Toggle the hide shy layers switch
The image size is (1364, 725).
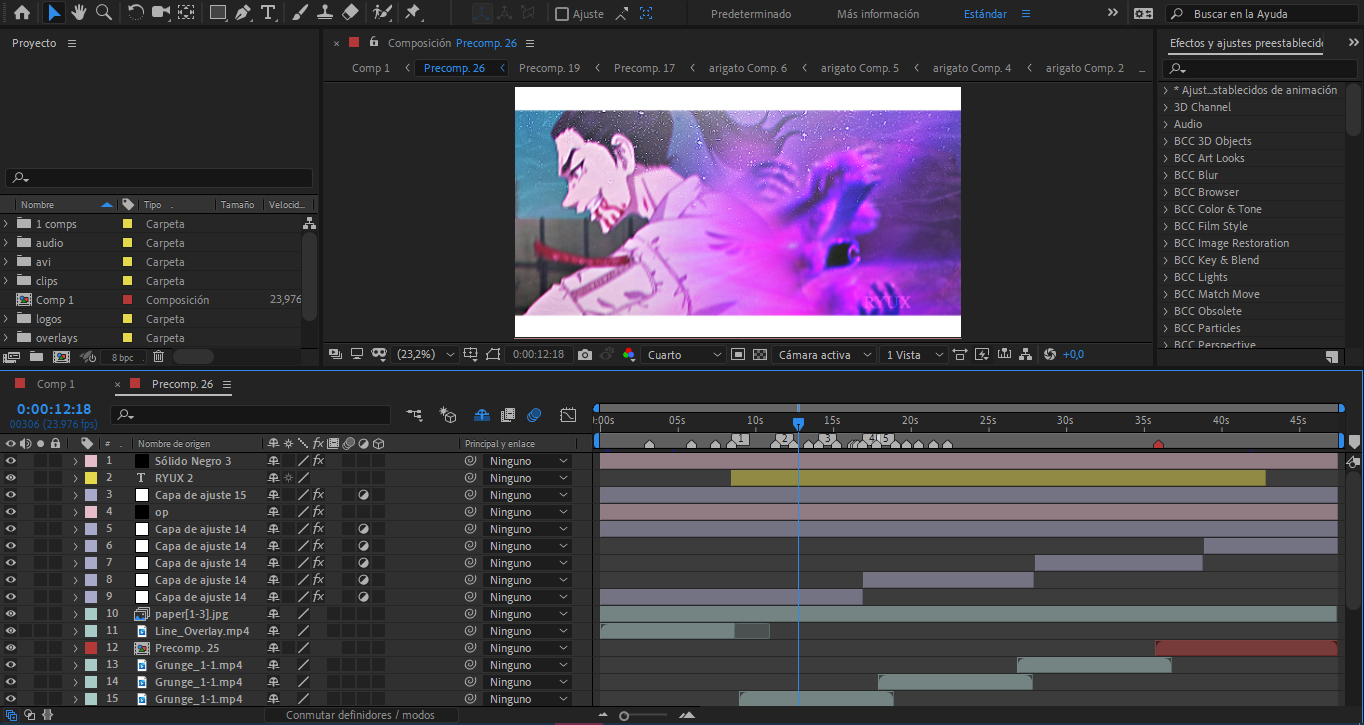click(x=482, y=414)
